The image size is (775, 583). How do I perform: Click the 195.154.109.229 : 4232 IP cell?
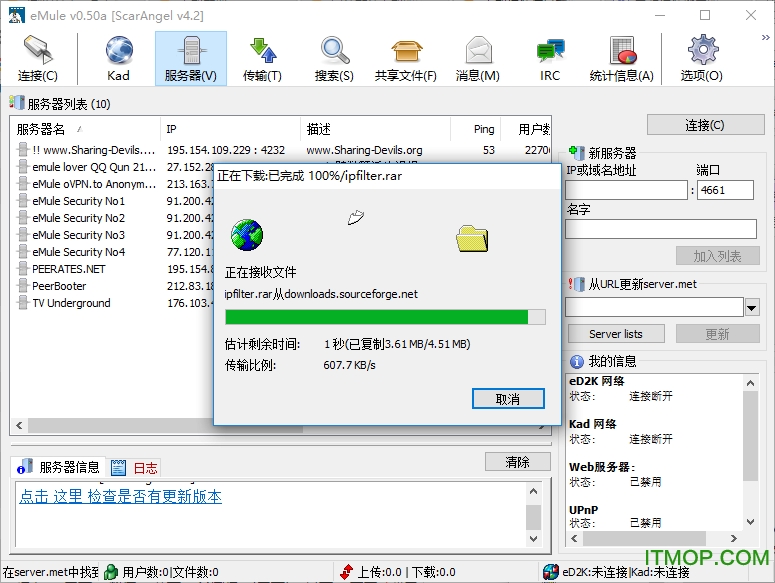[226, 150]
